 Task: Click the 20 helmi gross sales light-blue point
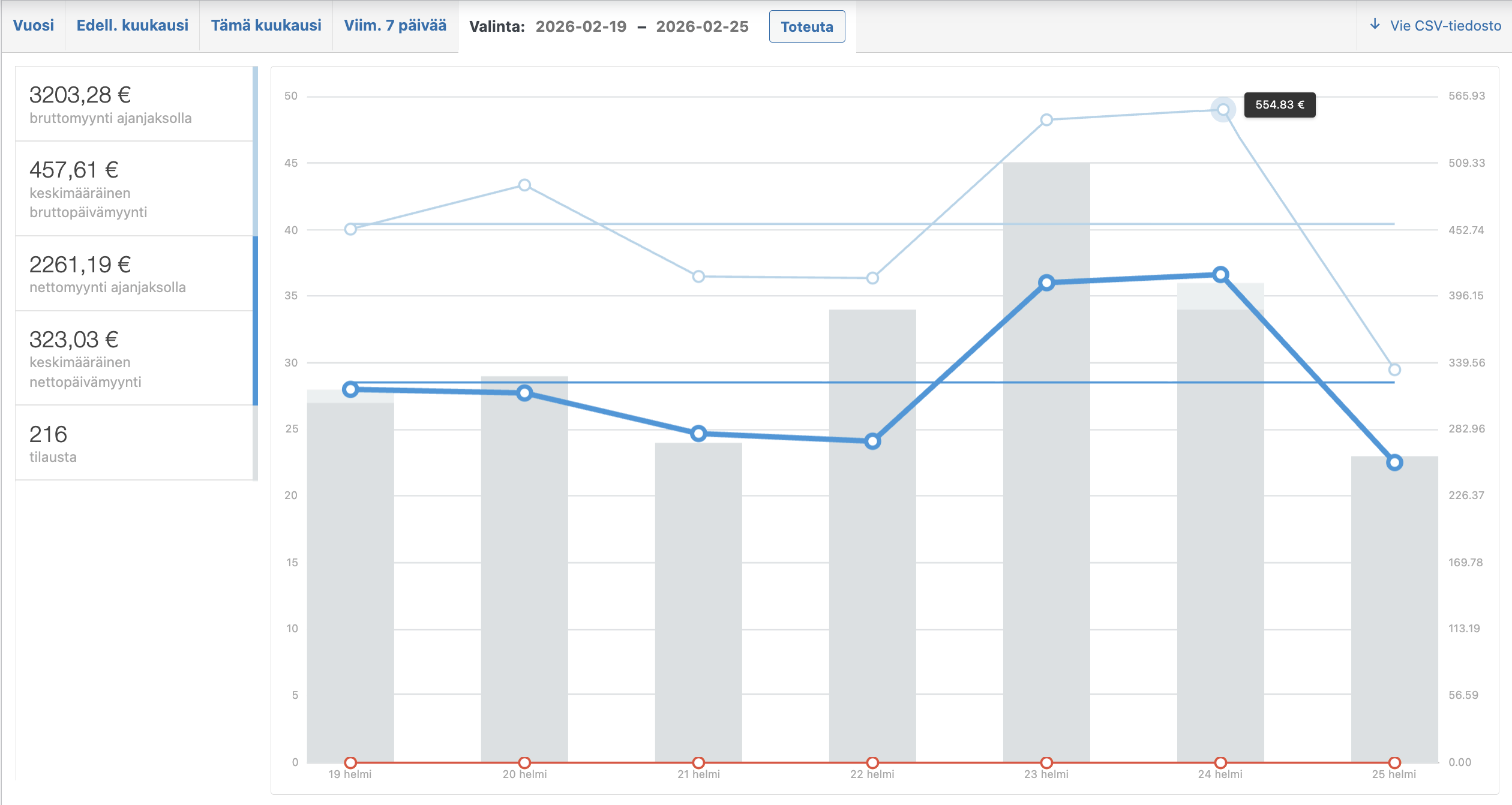click(x=524, y=185)
